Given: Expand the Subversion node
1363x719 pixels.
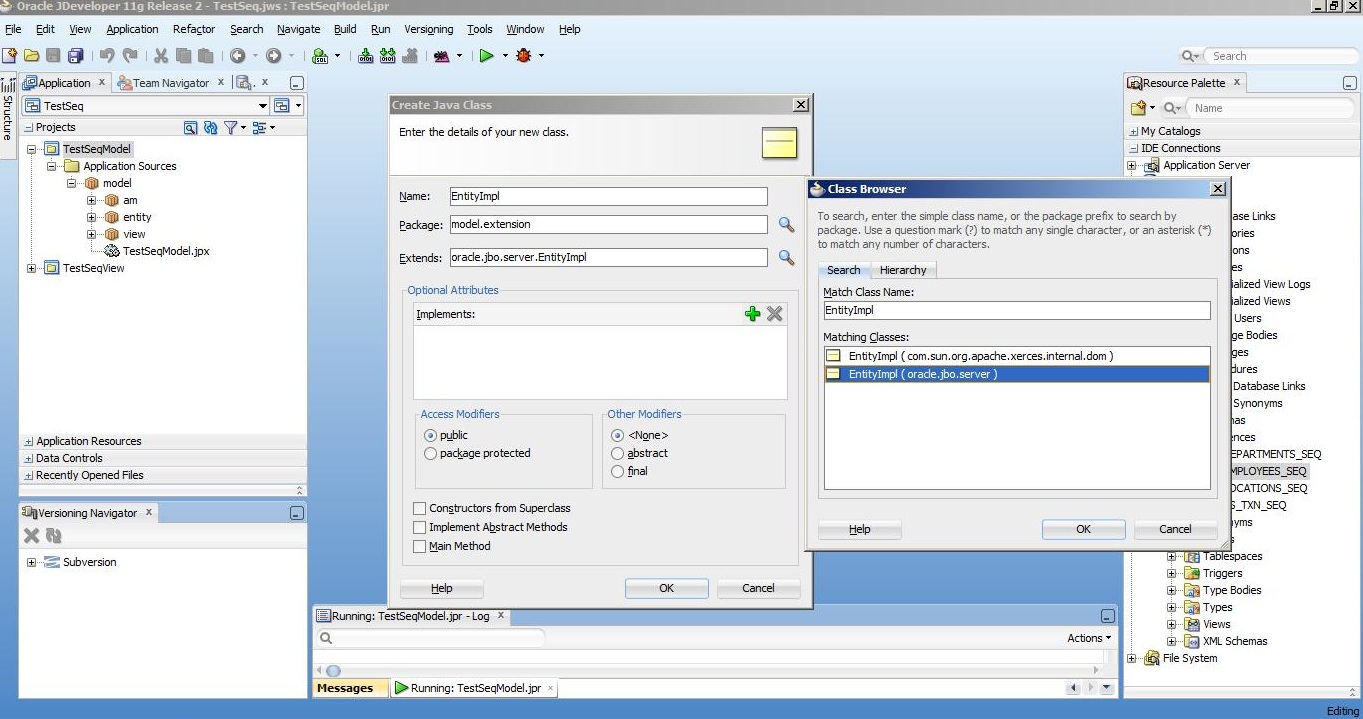Looking at the screenshot, I should click(x=32, y=562).
